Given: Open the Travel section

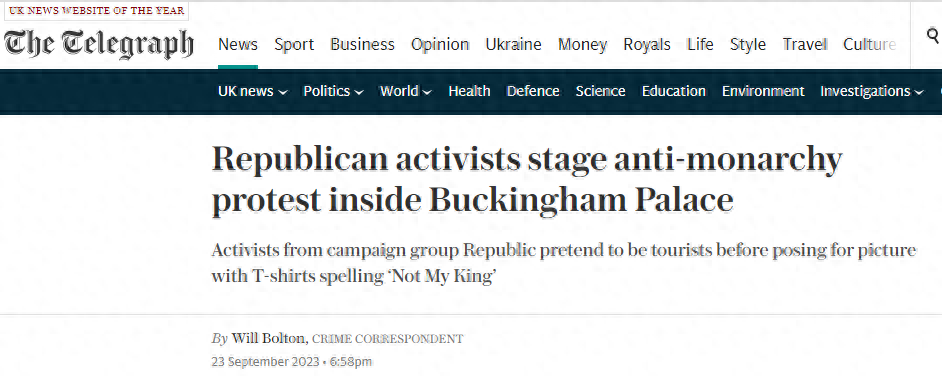Looking at the screenshot, I should tap(805, 44).
